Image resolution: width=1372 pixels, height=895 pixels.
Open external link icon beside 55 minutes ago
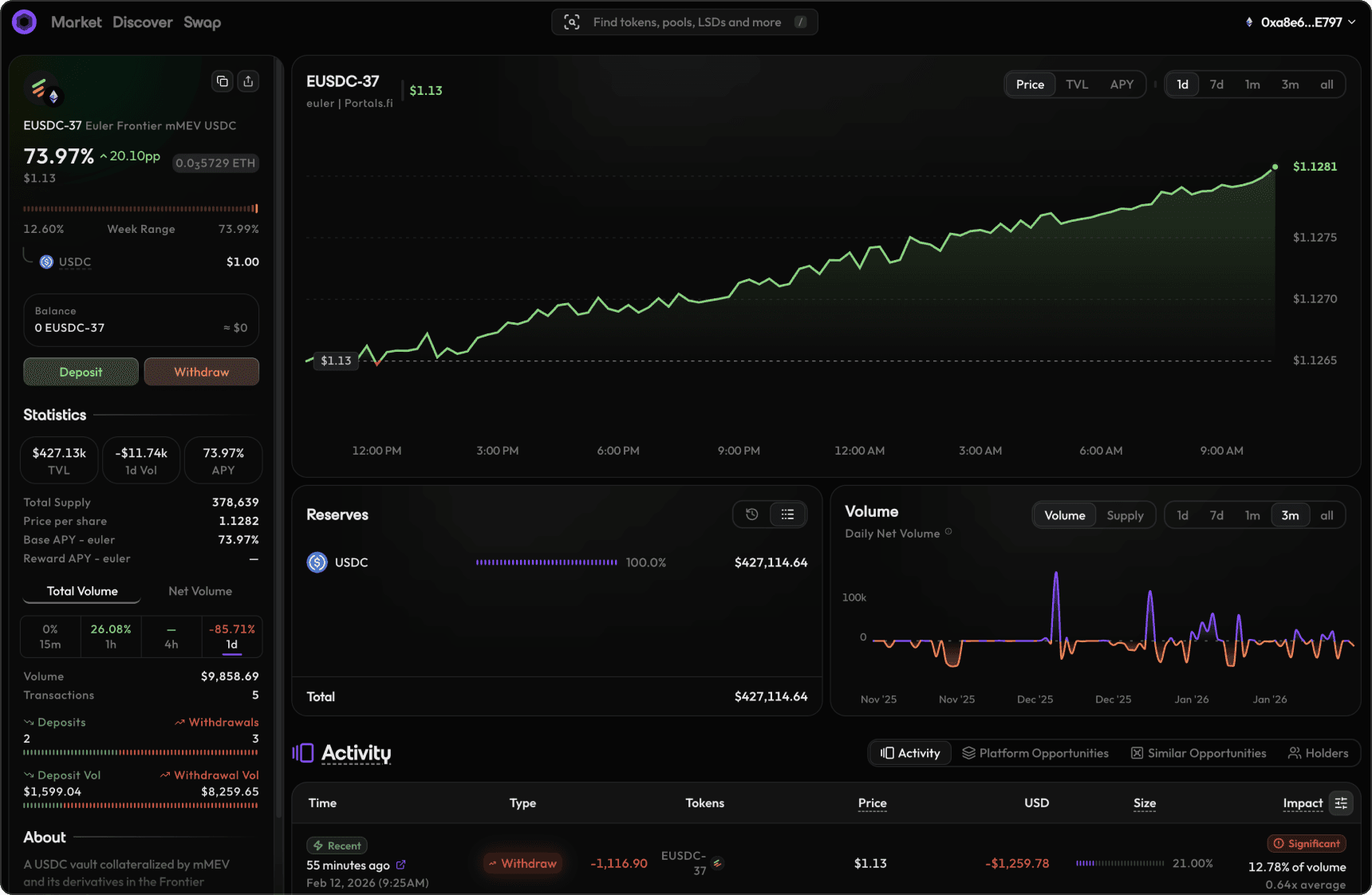[401, 865]
